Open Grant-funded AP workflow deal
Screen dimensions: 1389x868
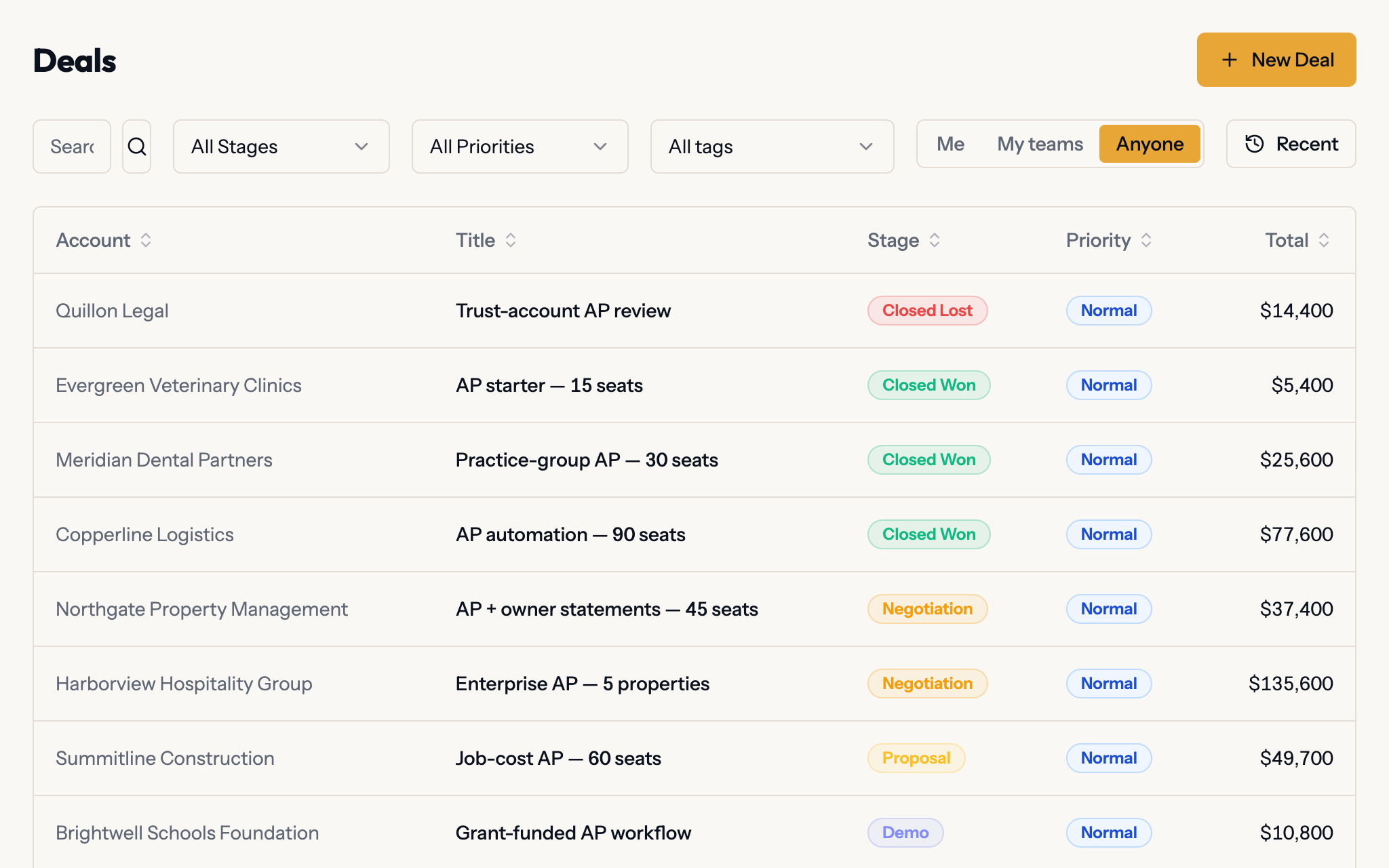click(x=573, y=833)
